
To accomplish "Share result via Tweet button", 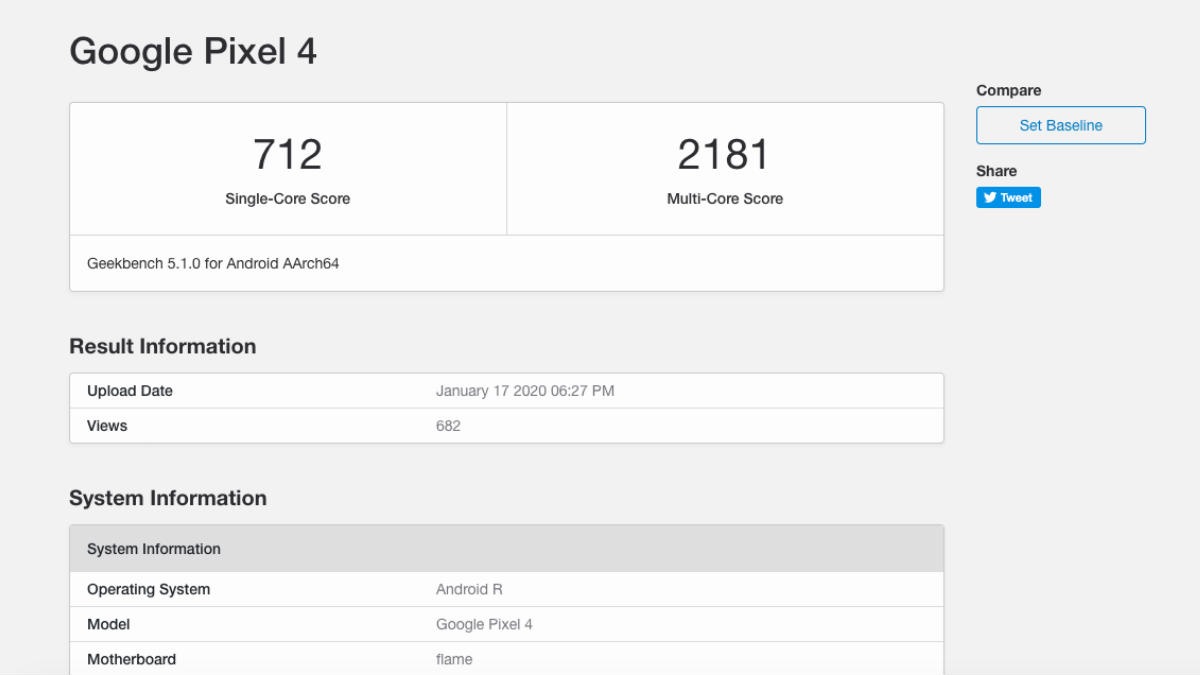I will (x=1008, y=197).
